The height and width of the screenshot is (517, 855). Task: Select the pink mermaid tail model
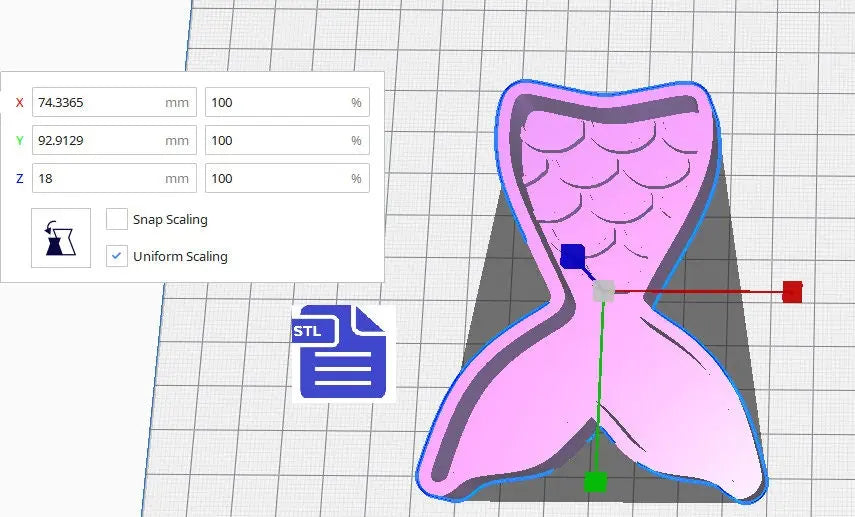680,400
